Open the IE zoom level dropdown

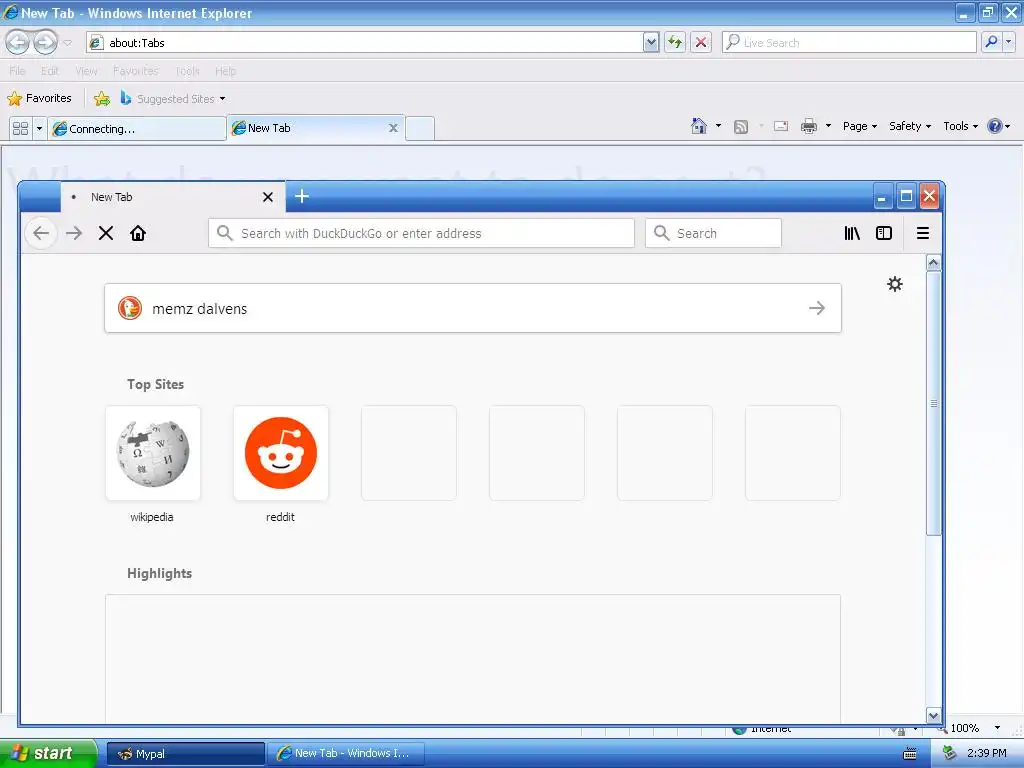pyautogui.click(x=997, y=728)
